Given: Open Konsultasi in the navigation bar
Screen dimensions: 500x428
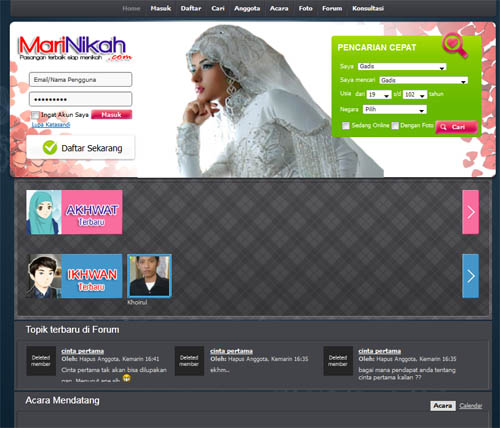Looking at the screenshot, I should (x=368, y=8).
